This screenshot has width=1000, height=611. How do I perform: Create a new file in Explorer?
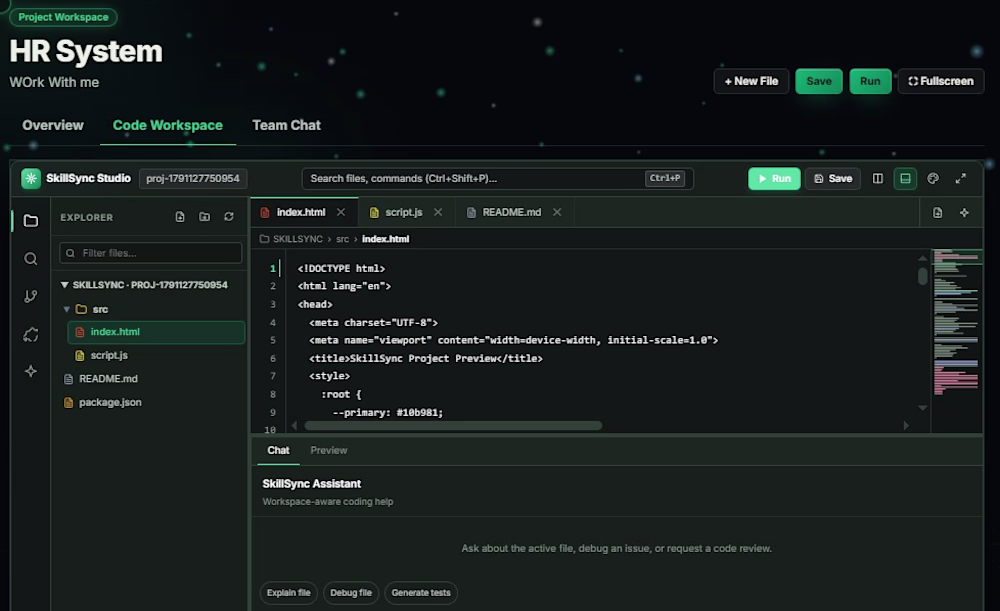(x=180, y=217)
